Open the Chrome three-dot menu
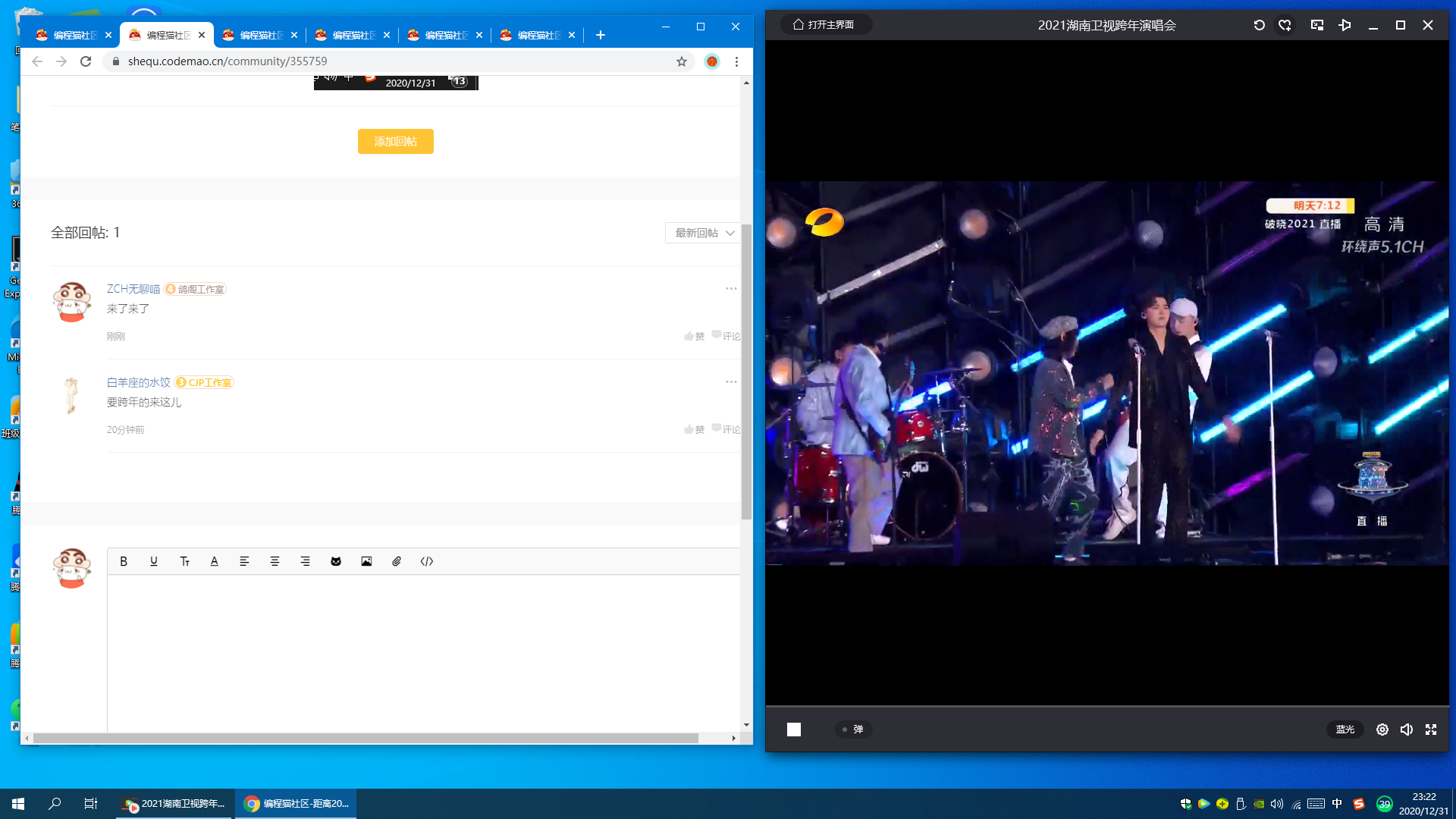 (736, 61)
